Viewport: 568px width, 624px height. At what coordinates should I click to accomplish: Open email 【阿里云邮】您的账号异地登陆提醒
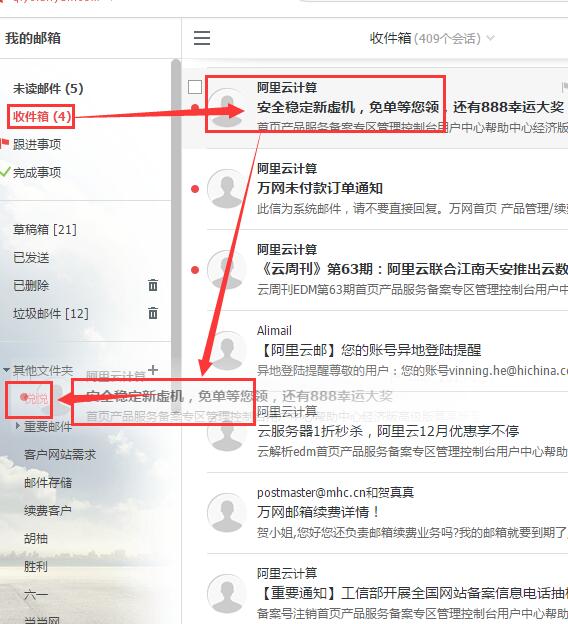pos(369,350)
